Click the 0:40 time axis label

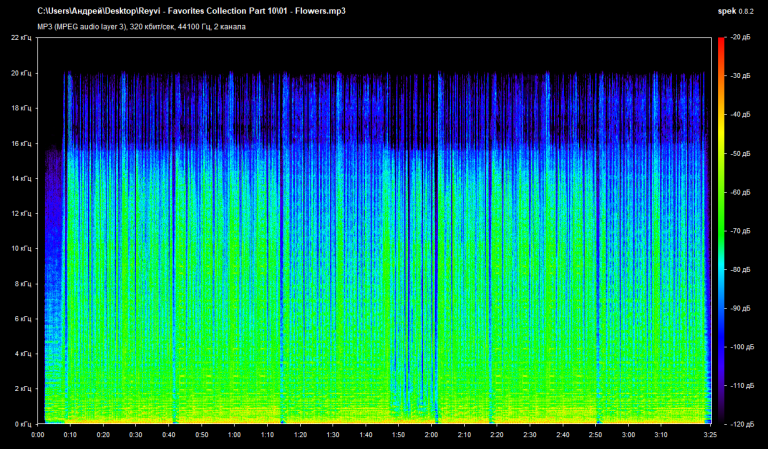point(169,435)
